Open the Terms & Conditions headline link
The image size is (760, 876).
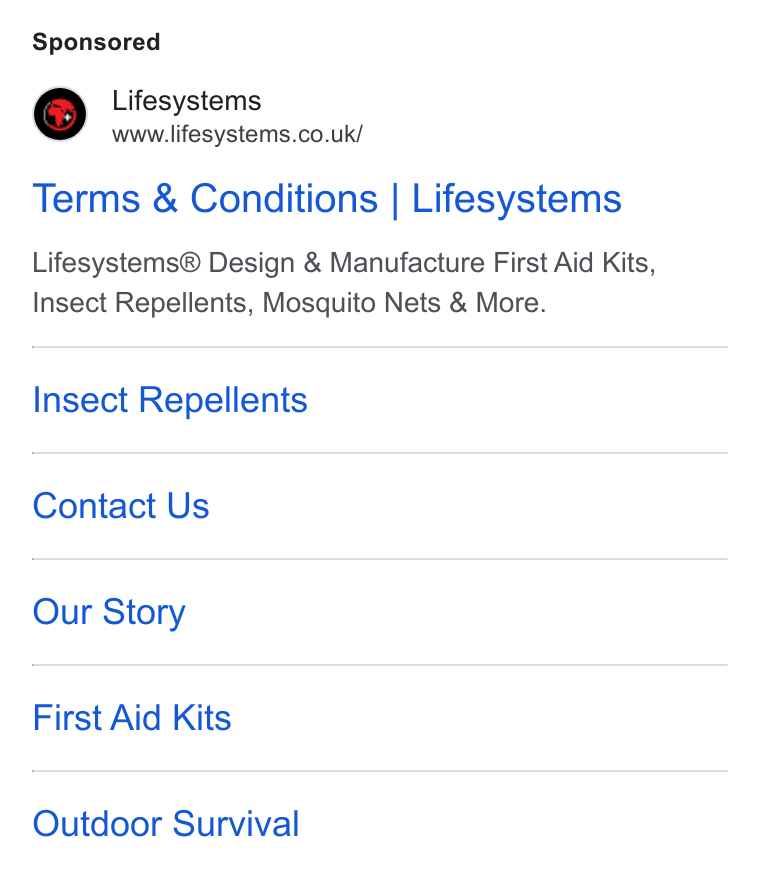(327, 199)
